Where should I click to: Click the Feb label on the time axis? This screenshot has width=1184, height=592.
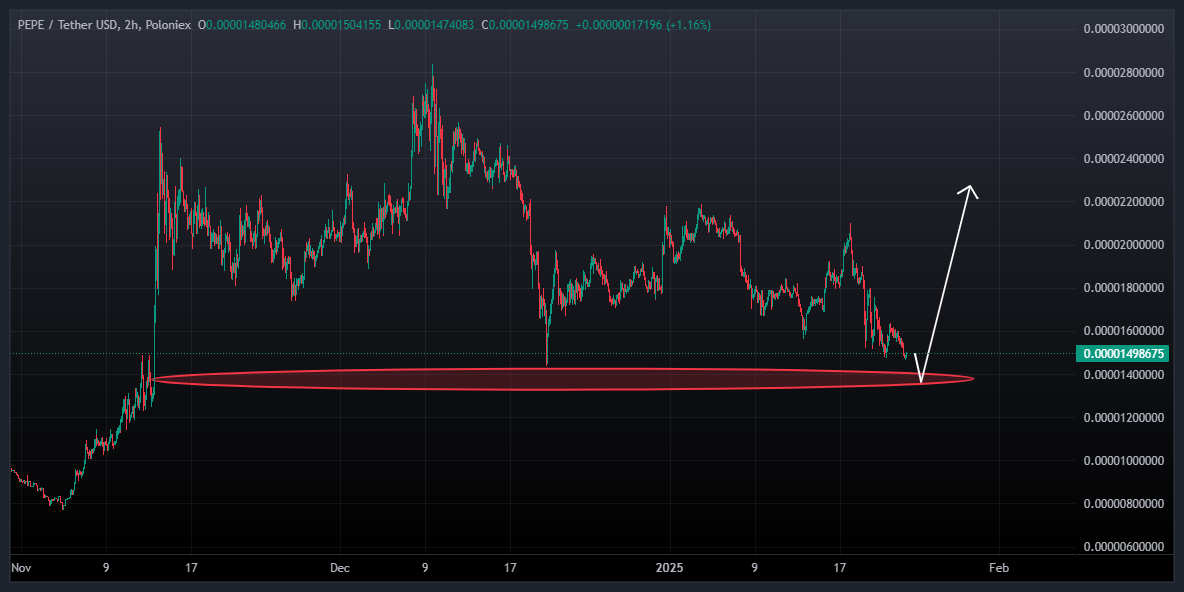pos(999,566)
